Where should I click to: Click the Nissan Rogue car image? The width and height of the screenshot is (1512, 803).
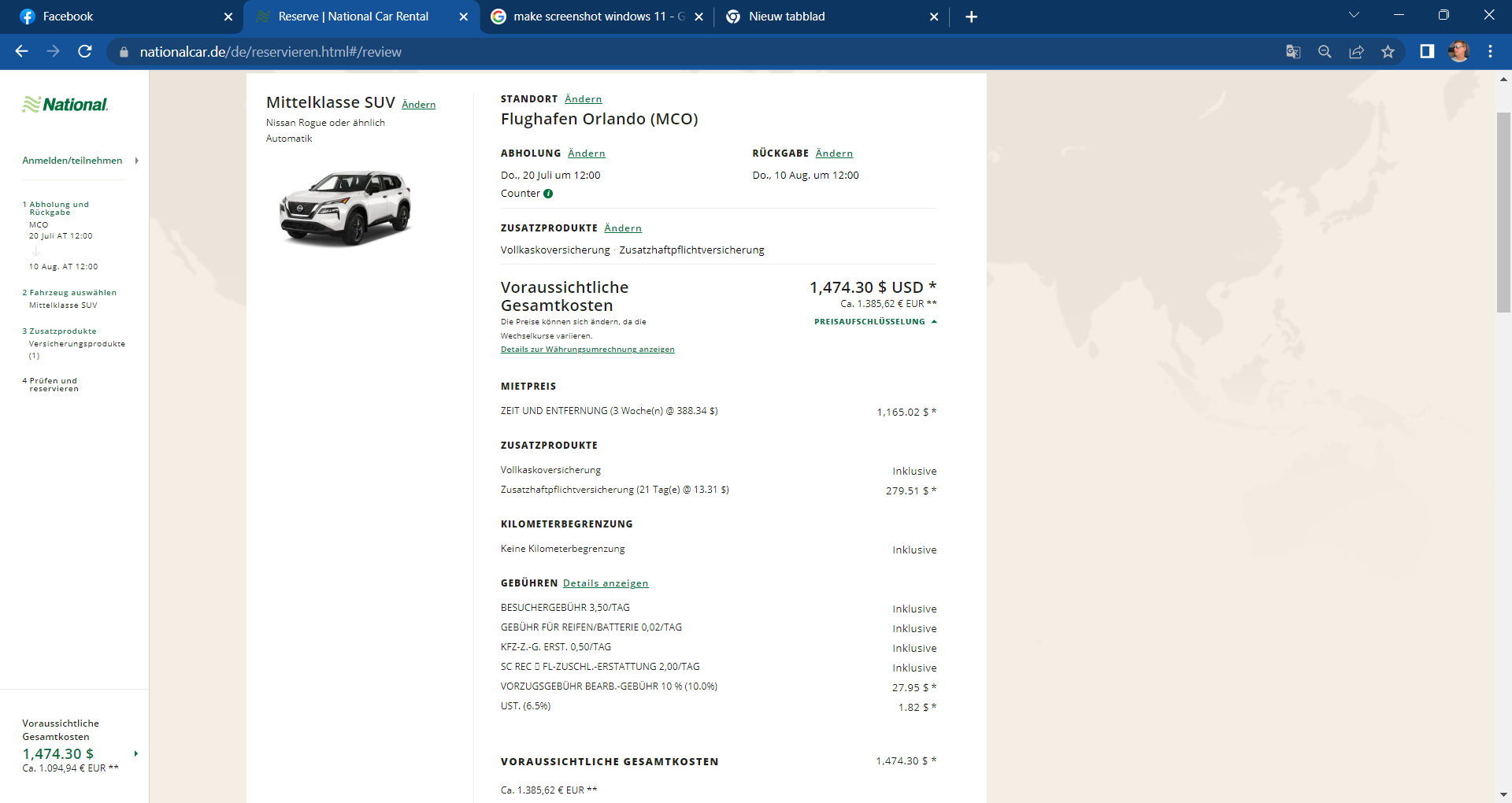pos(345,207)
